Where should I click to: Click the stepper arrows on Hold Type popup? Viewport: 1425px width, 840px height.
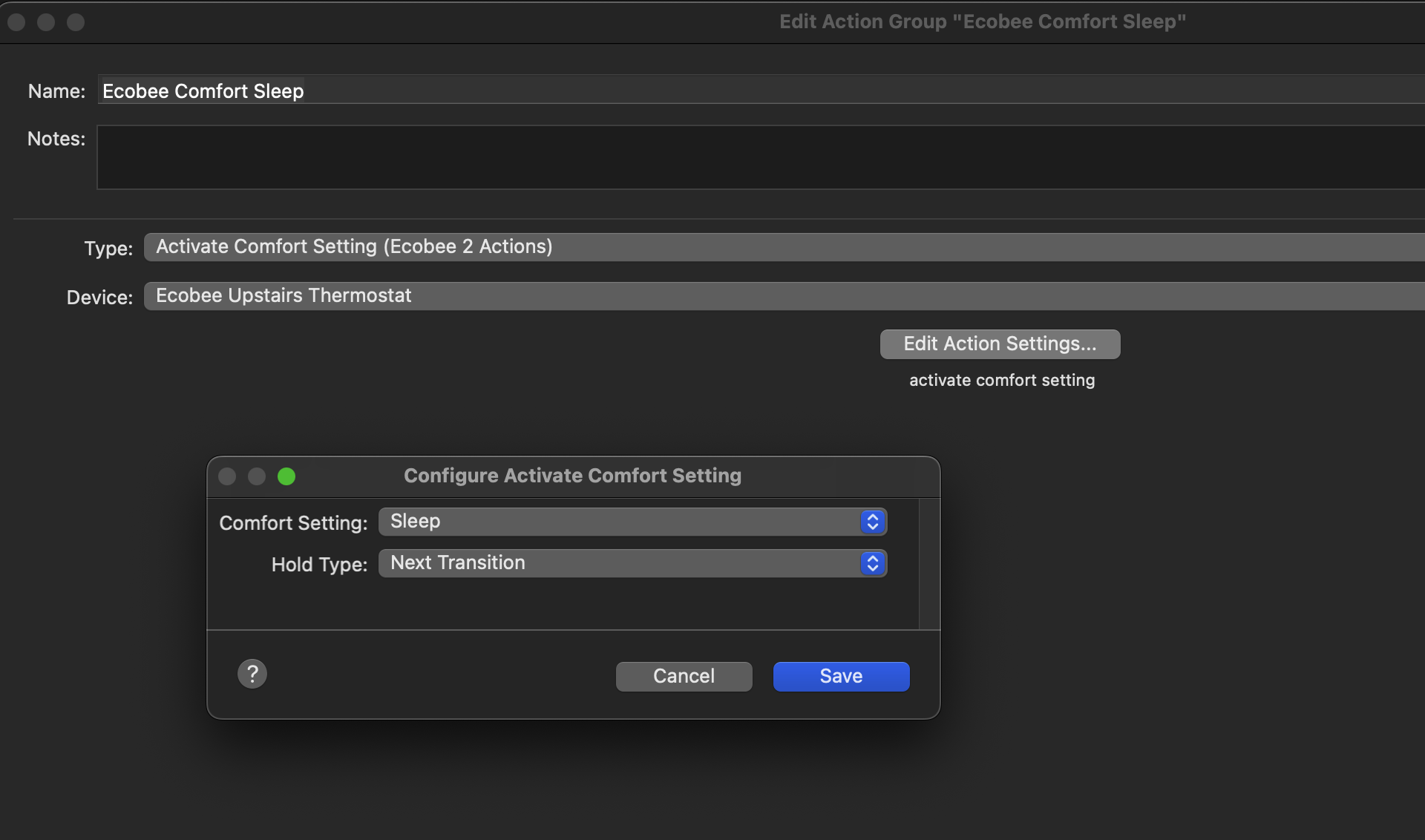pos(873,563)
